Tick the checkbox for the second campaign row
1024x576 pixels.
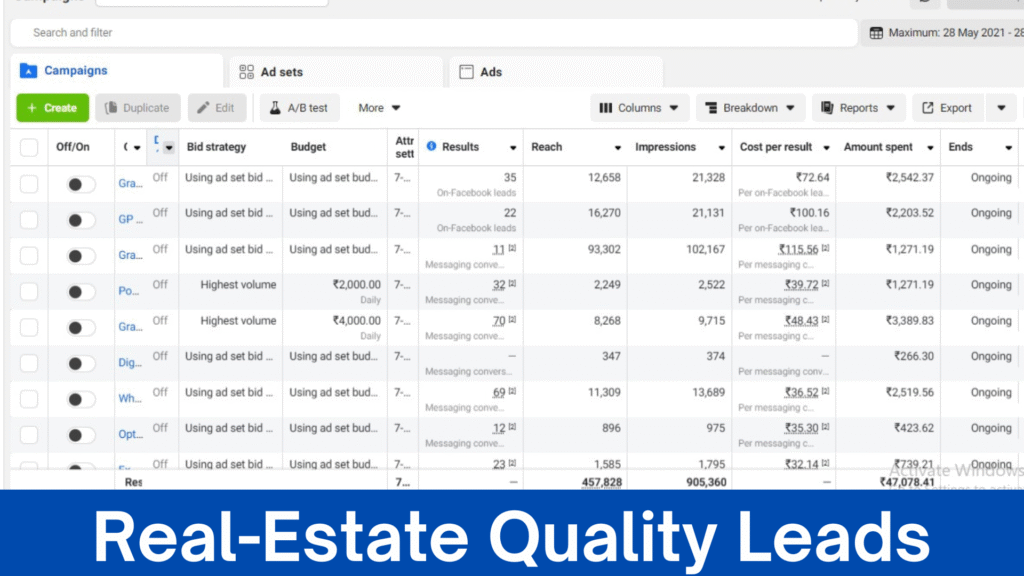click(x=29, y=220)
